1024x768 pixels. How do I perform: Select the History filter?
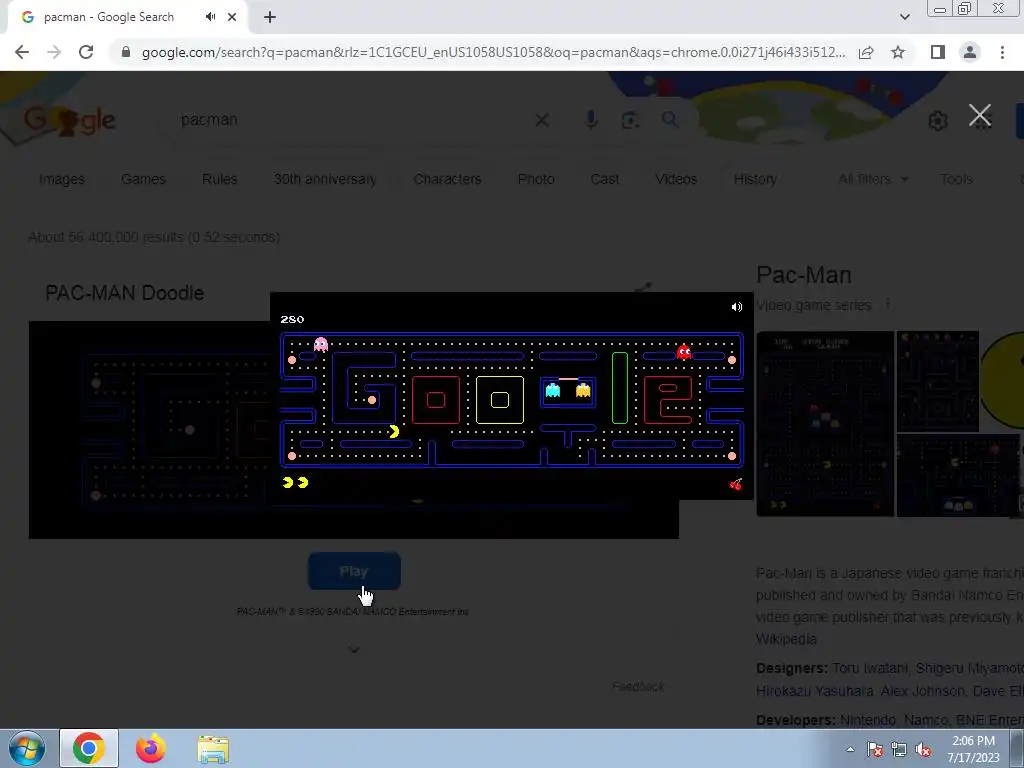[755, 179]
